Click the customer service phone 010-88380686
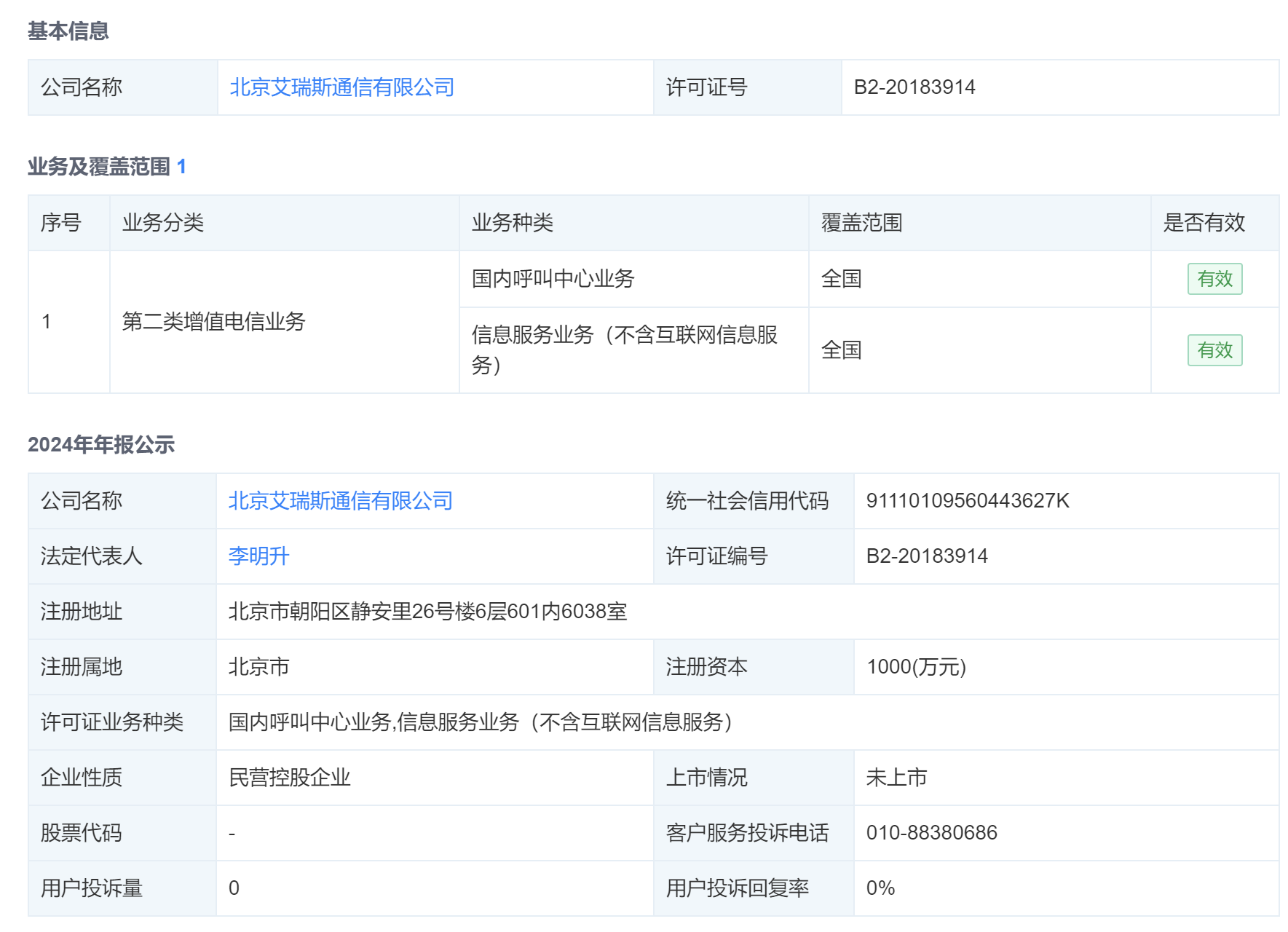The height and width of the screenshot is (932, 1288). click(x=932, y=833)
